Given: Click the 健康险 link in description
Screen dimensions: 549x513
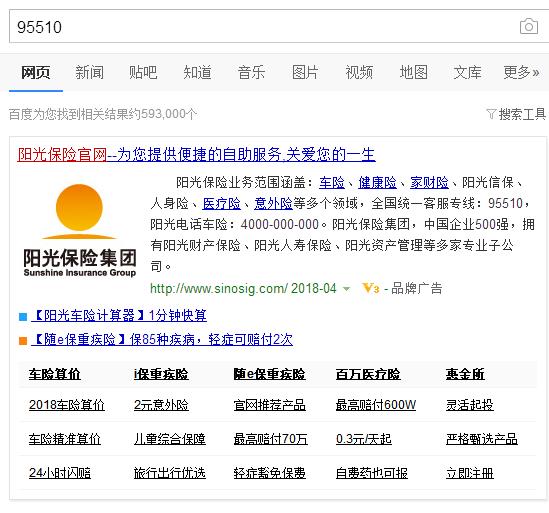Looking at the screenshot, I should tap(377, 182).
